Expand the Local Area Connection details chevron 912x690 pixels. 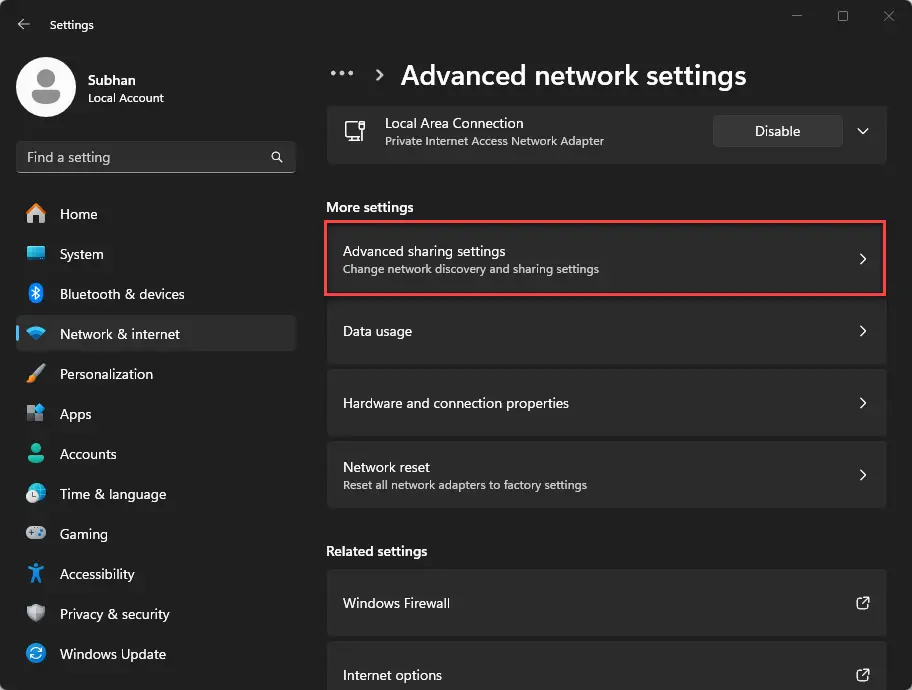[x=863, y=131]
